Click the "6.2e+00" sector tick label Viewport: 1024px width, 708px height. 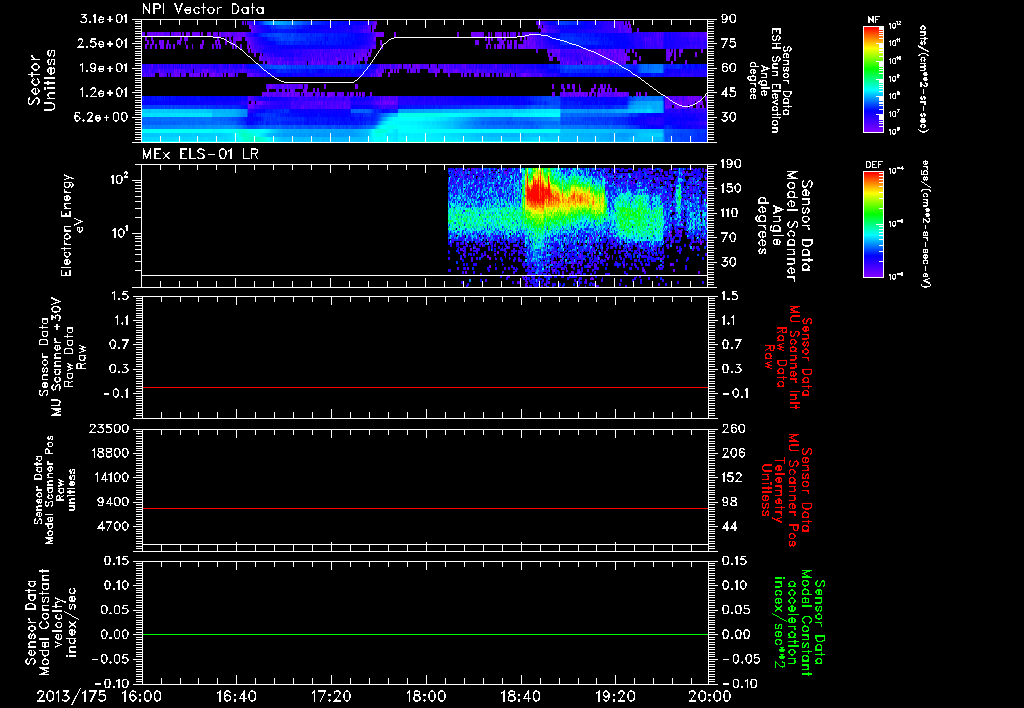[x=104, y=117]
